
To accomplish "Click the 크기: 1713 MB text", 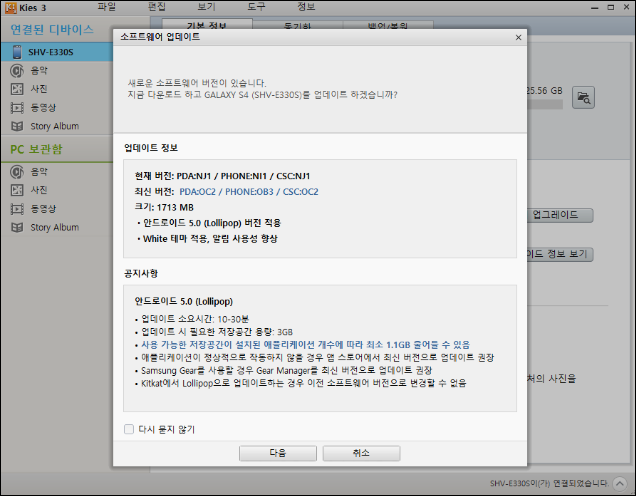I will coord(164,207).
